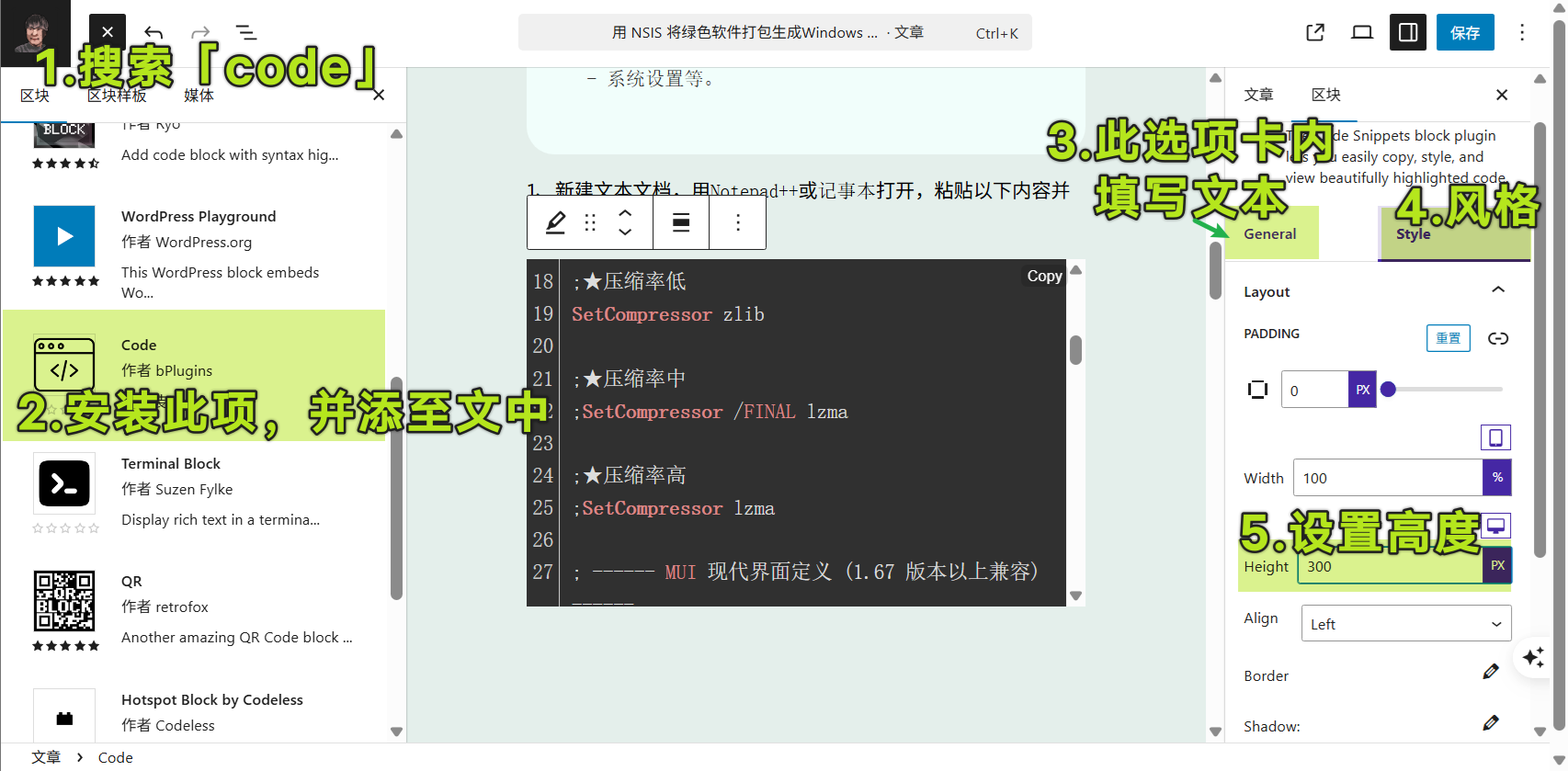Click the code block scroll-up arrow
The width and height of the screenshot is (1568, 771).
click(1075, 270)
